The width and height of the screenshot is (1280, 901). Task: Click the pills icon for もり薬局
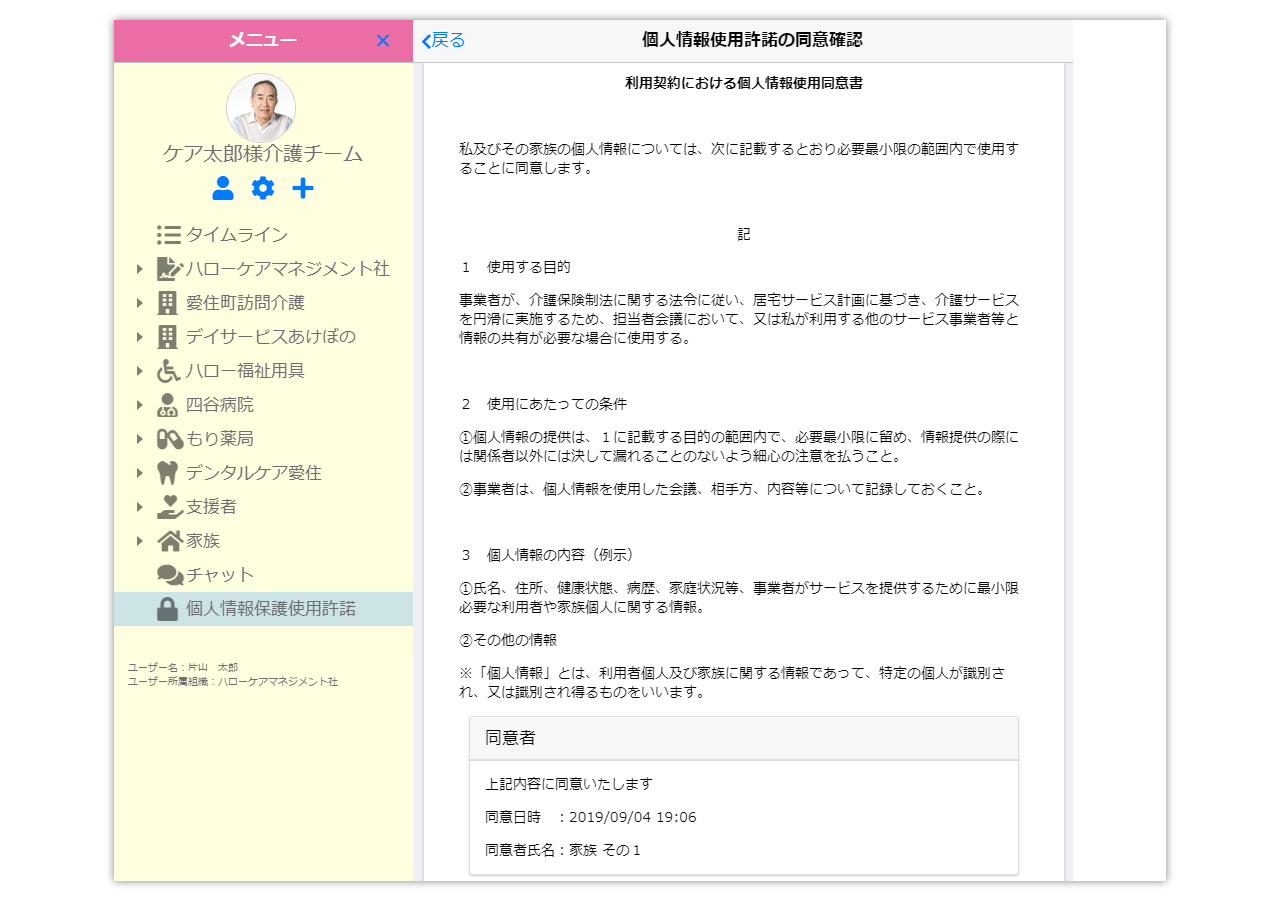(169, 439)
